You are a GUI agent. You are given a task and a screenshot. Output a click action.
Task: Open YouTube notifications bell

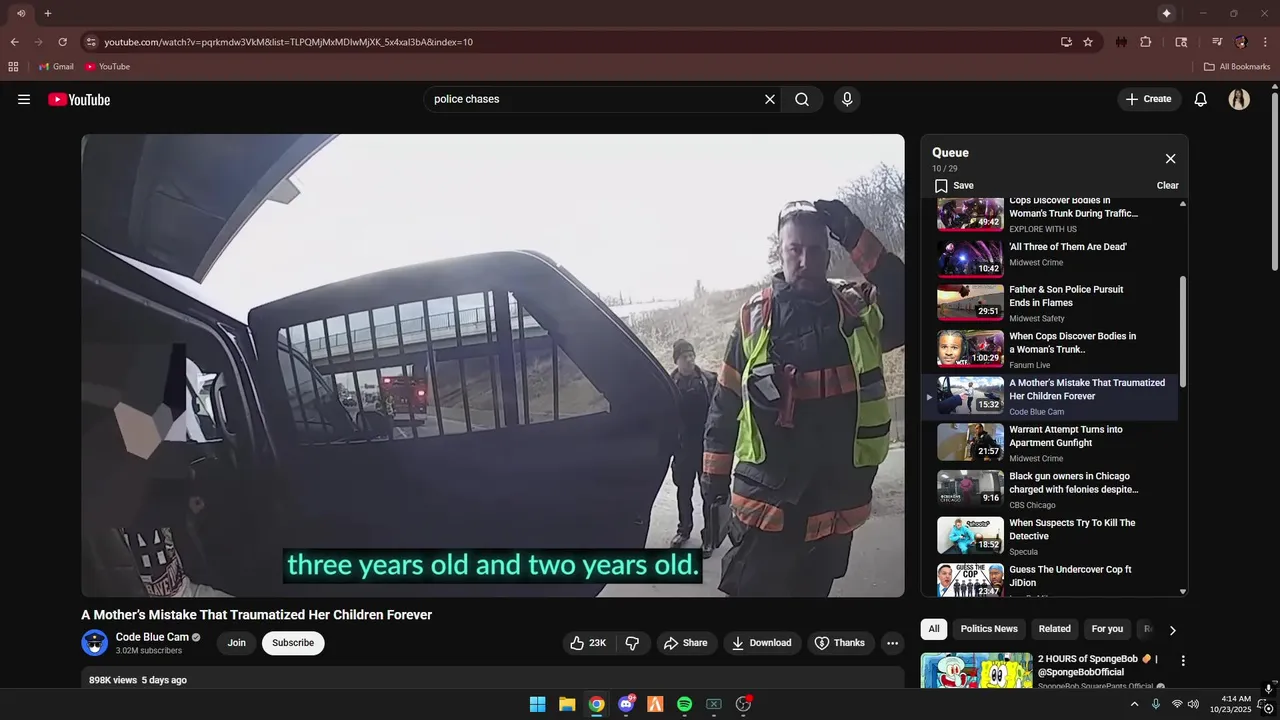[1201, 99]
